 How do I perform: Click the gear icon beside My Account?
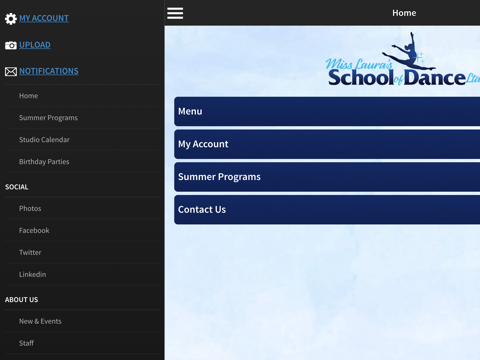[x=11, y=19]
